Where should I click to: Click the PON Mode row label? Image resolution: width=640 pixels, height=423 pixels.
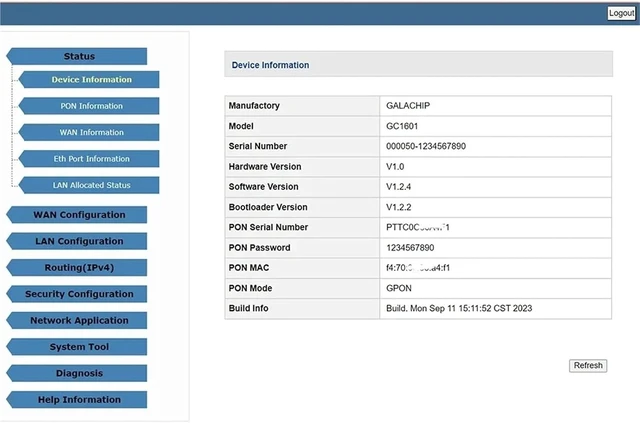coord(250,288)
